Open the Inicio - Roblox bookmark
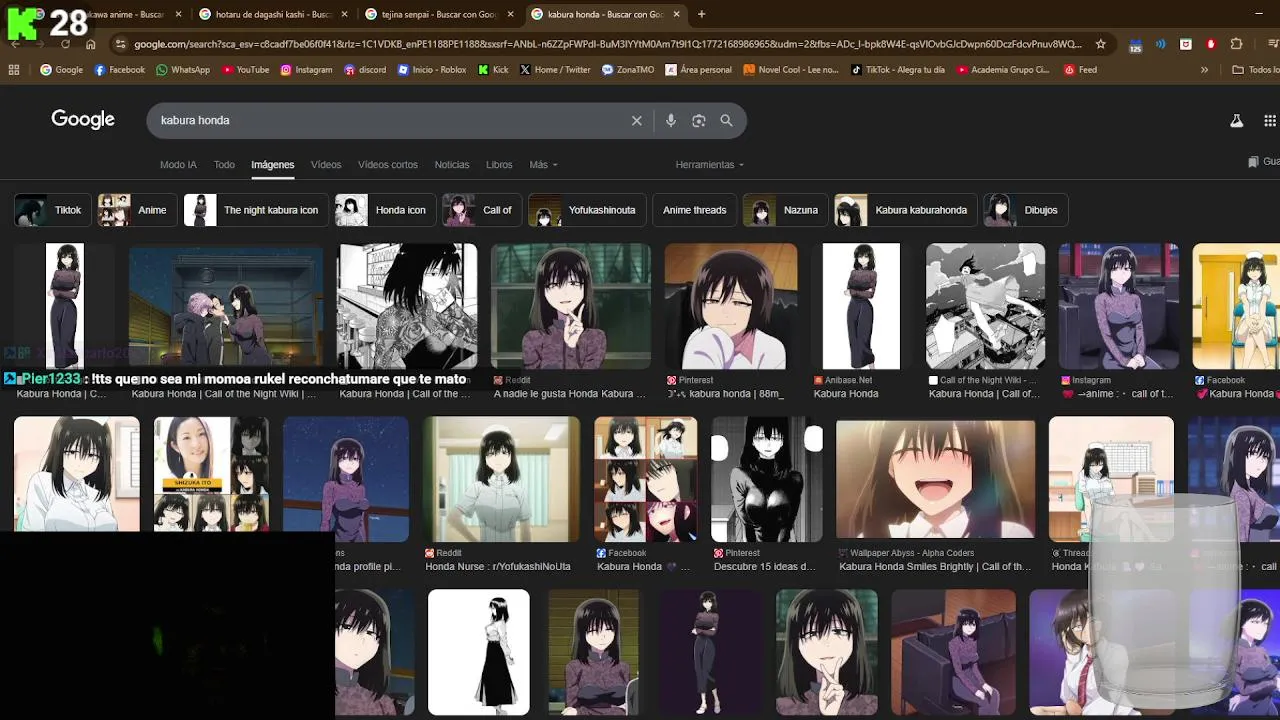Screen dimensions: 1280x720 [432, 70]
